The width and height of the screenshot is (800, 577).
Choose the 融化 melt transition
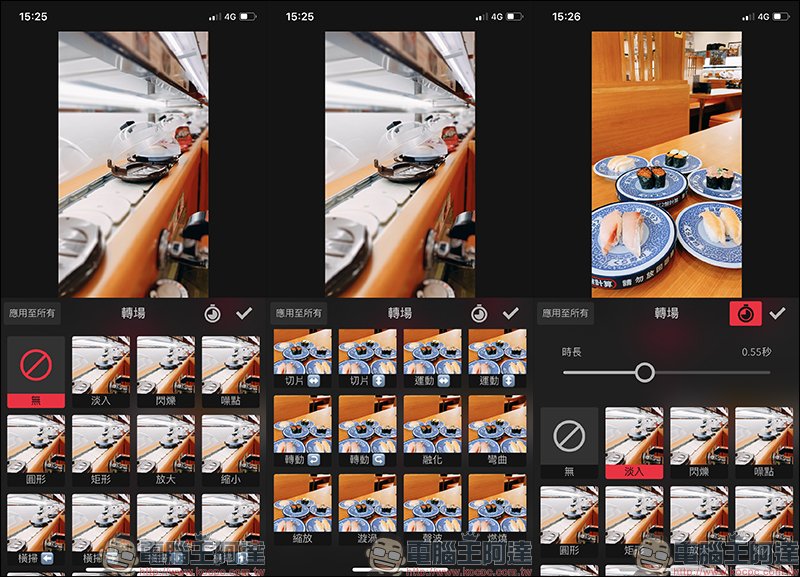tap(432, 430)
